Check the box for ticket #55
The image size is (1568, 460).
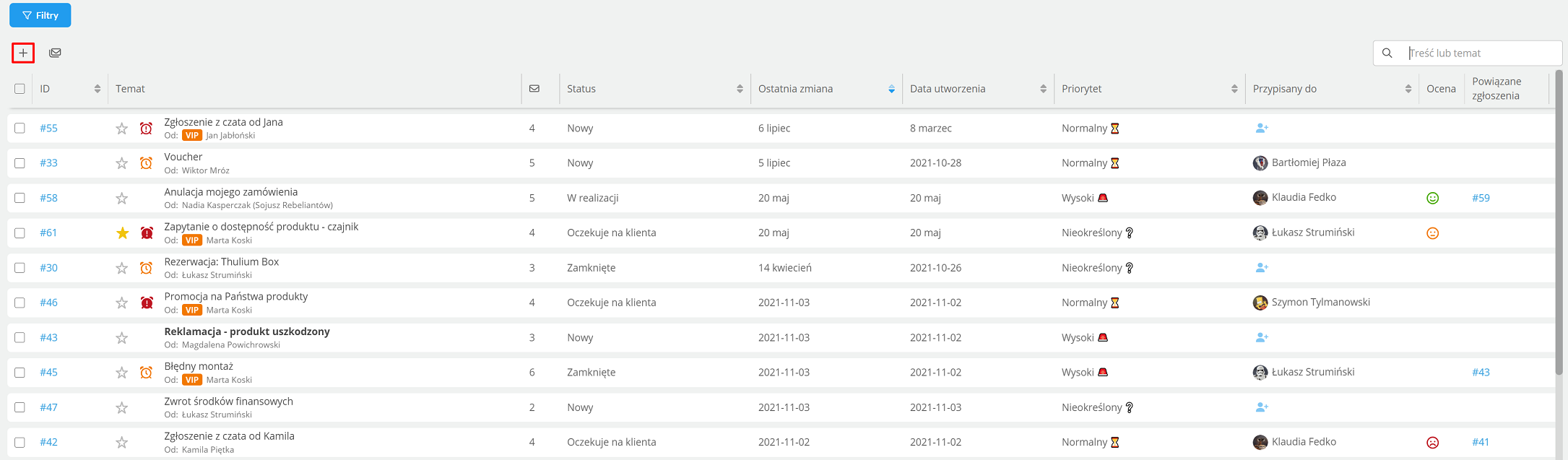20,128
